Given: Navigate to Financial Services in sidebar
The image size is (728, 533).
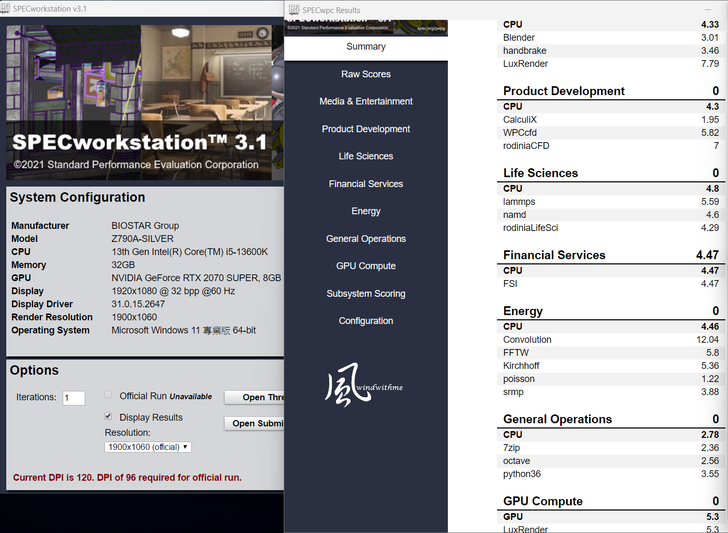Looking at the screenshot, I should pyautogui.click(x=366, y=184).
